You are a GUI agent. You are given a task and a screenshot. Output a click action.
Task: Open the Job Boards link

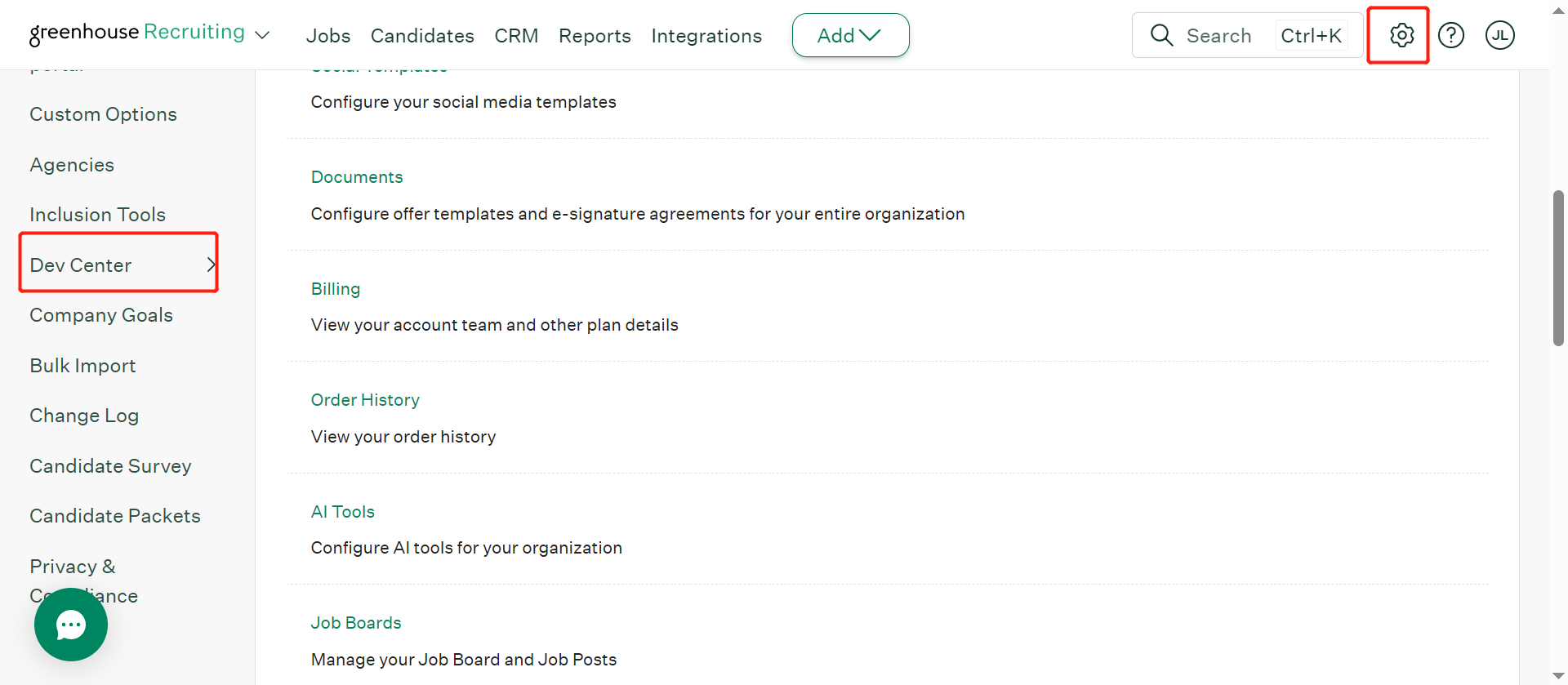356,623
